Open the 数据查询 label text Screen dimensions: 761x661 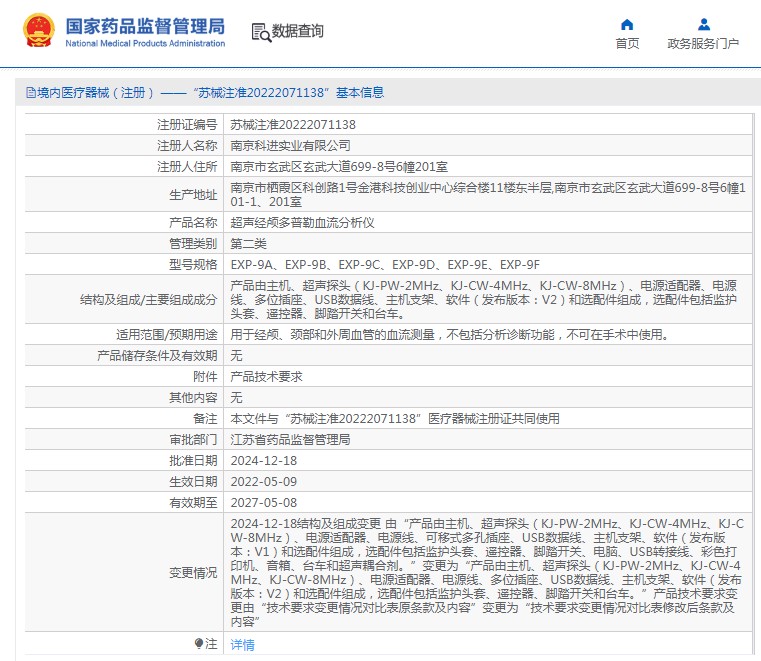click(x=298, y=31)
